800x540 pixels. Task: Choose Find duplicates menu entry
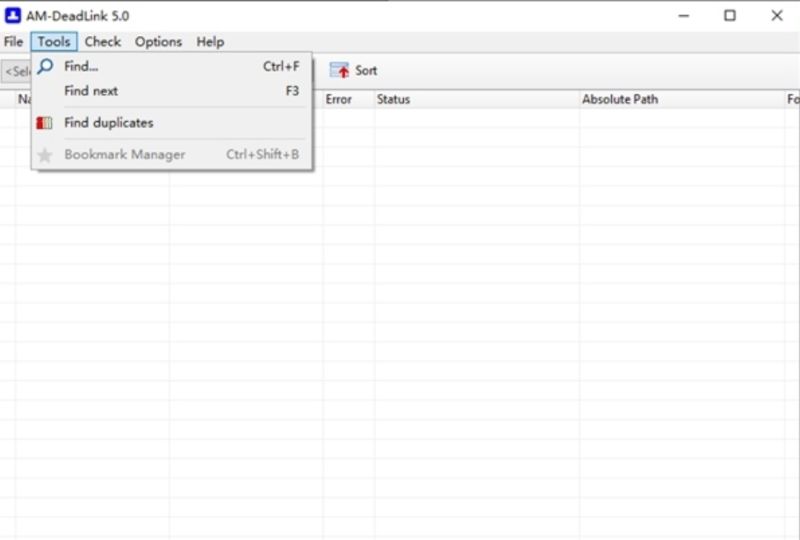(x=172, y=122)
